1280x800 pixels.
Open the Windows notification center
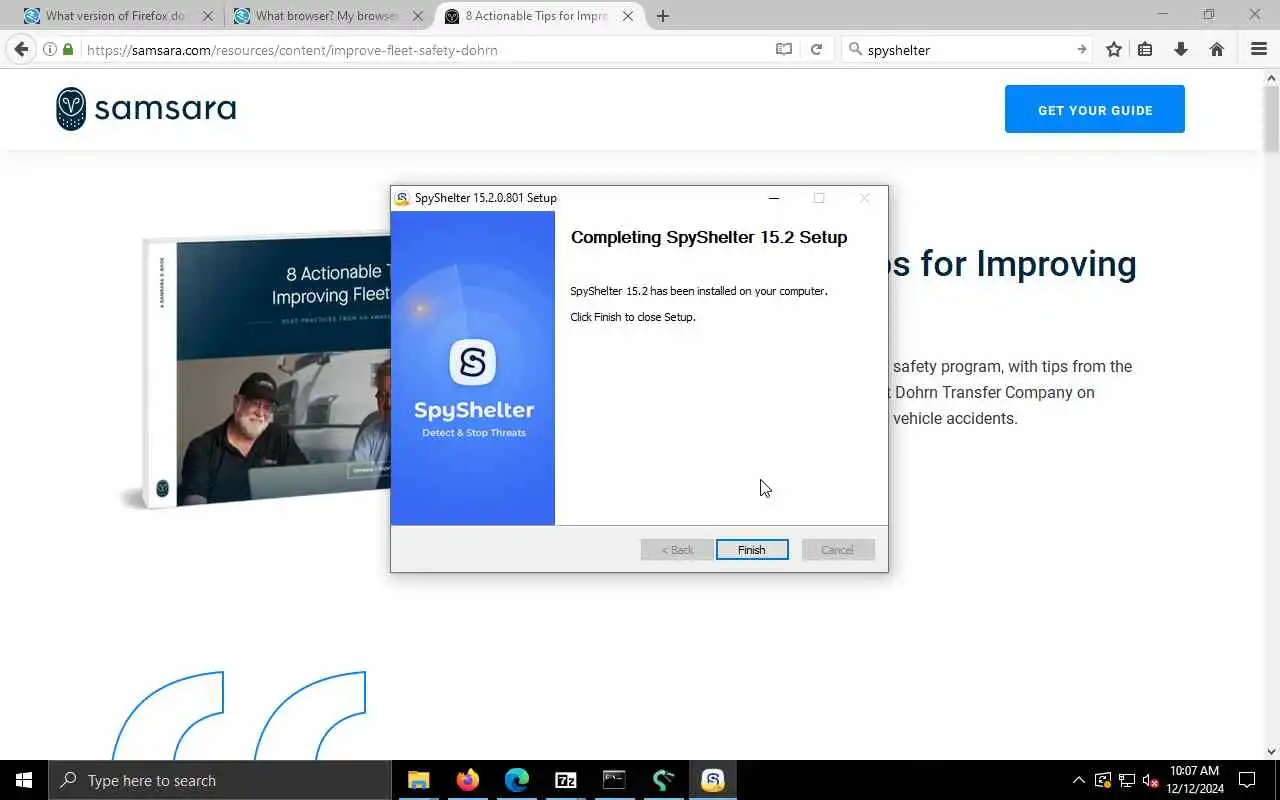coord(1247,780)
